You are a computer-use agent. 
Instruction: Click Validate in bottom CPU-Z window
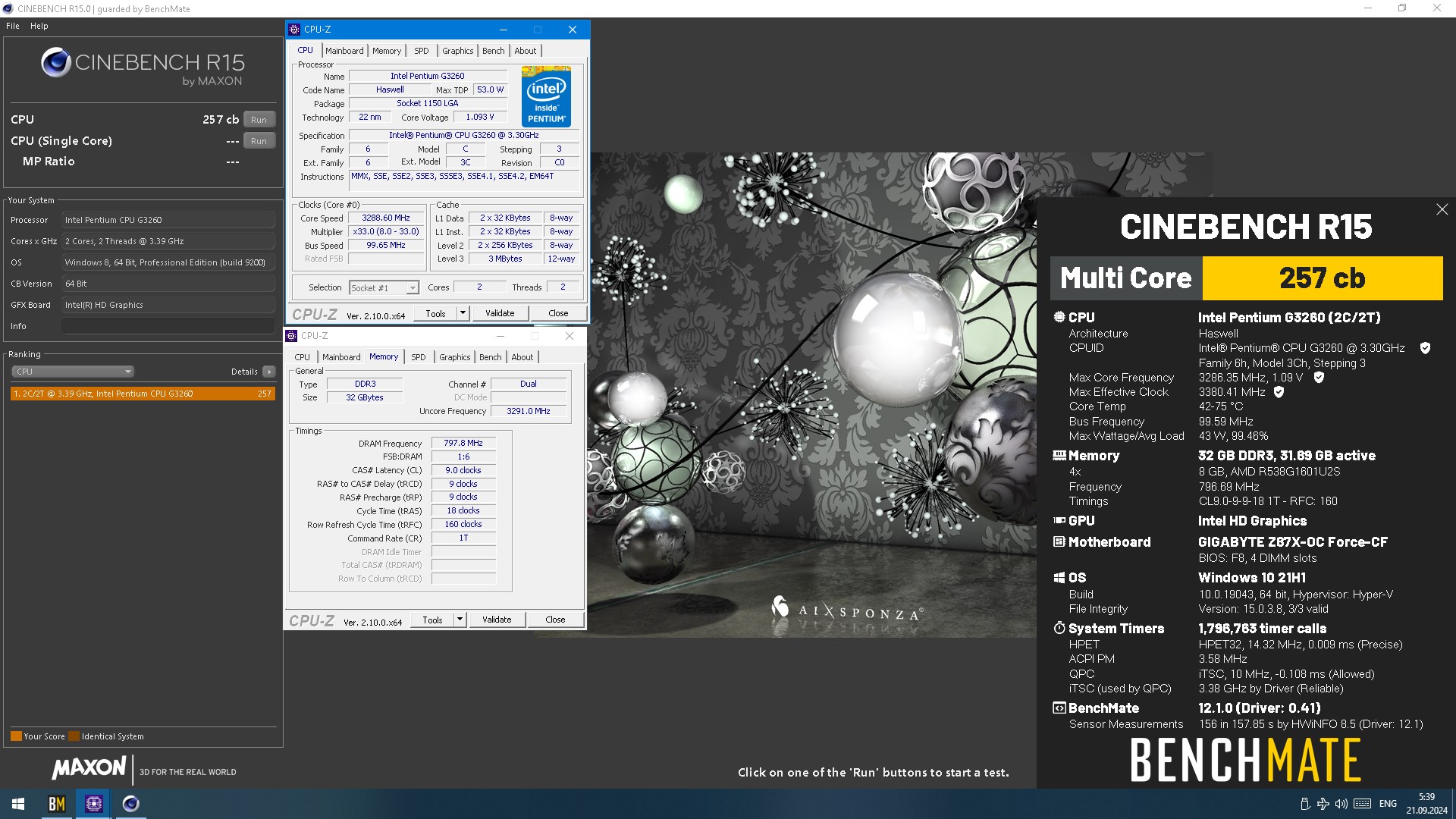point(497,620)
